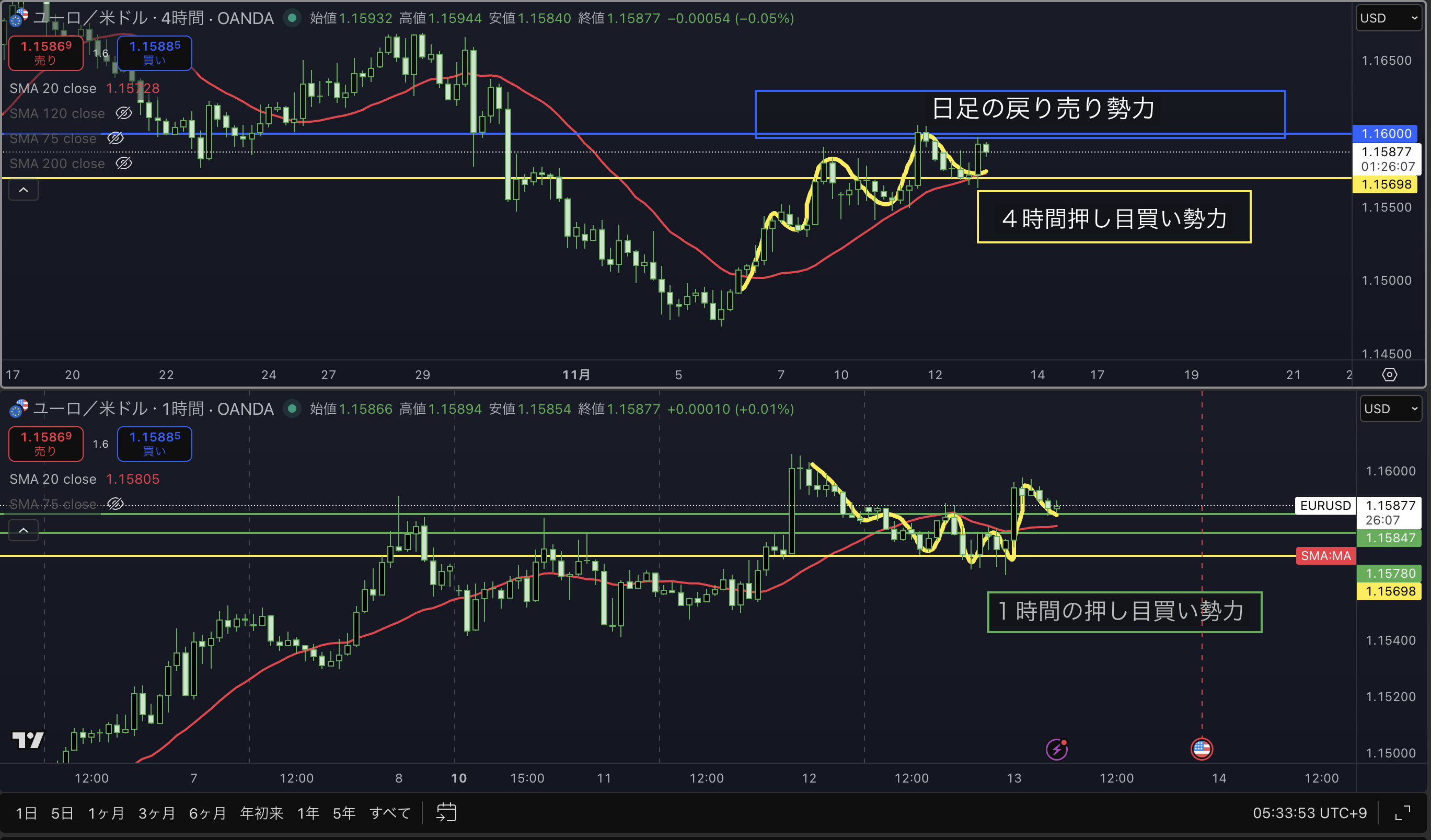Image resolution: width=1431 pixels, height=840 pixels.
Task: Open lower chart USD currency dropdown
Action: coord(1390,409)
